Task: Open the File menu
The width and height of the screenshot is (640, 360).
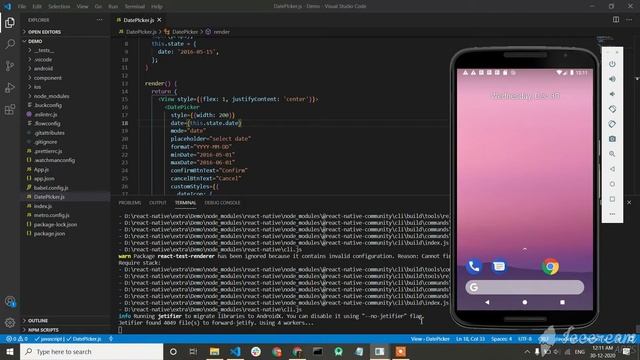Action: tap(22, 7)
